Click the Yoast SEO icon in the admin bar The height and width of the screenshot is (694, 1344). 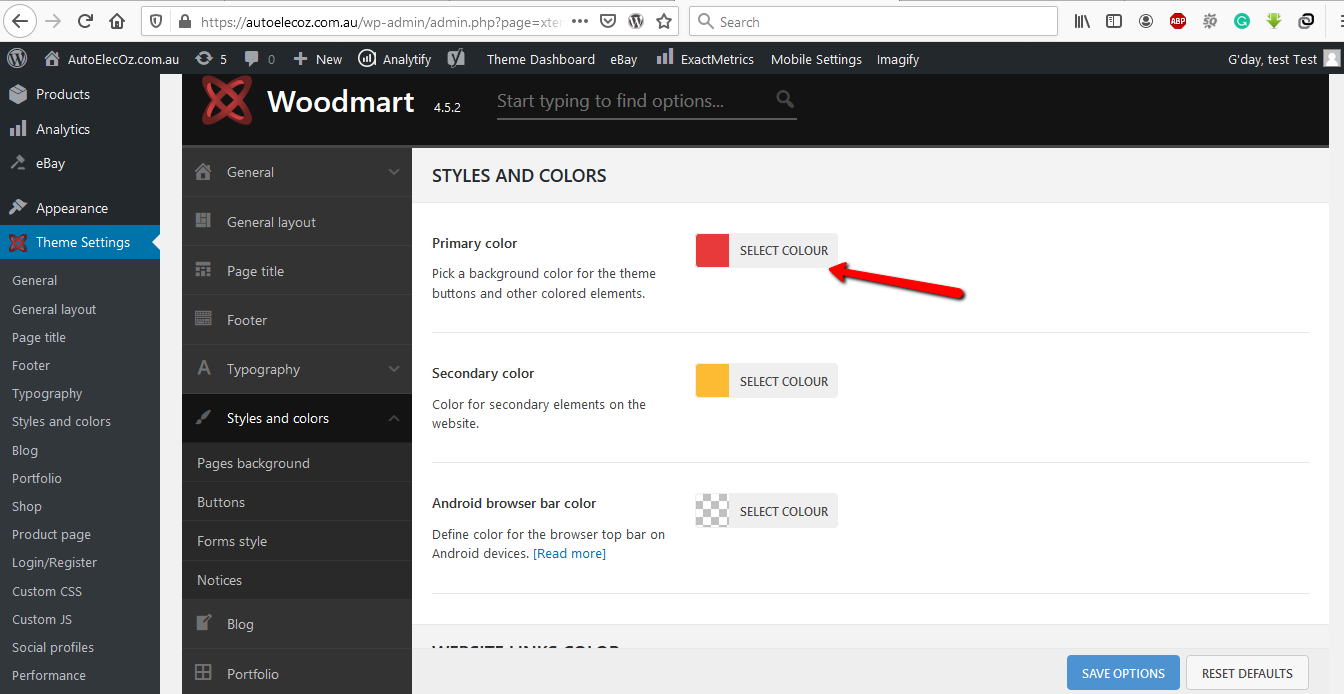pyautogui.click(x=456, y=59)
